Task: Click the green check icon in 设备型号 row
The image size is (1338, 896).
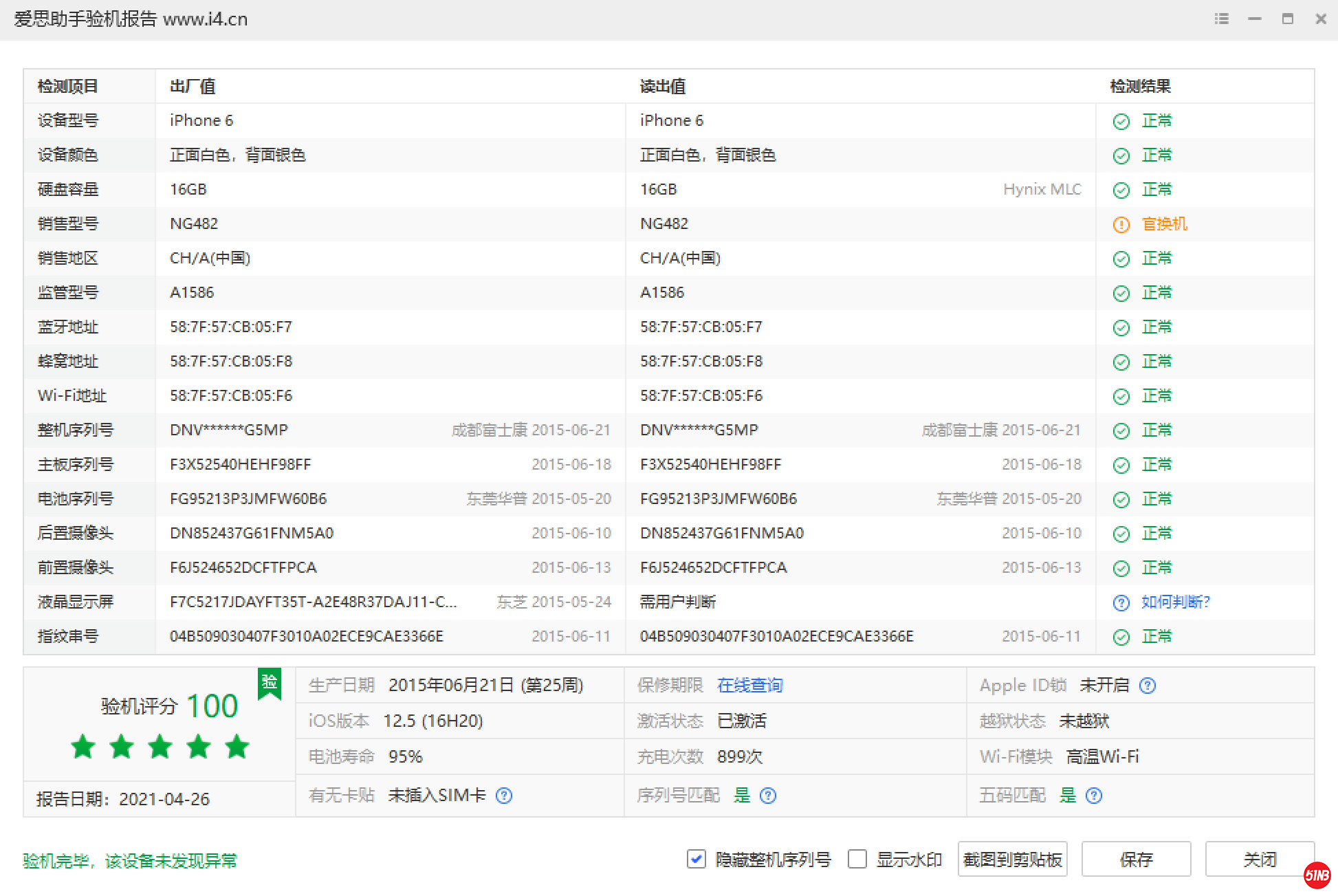Action: click(x=1121, y=122)
